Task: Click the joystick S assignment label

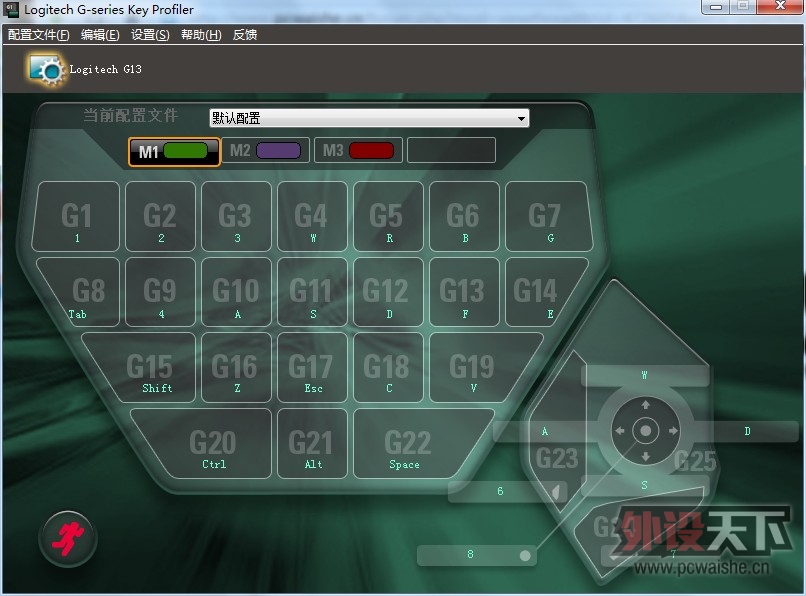Action: coord(645,485)
